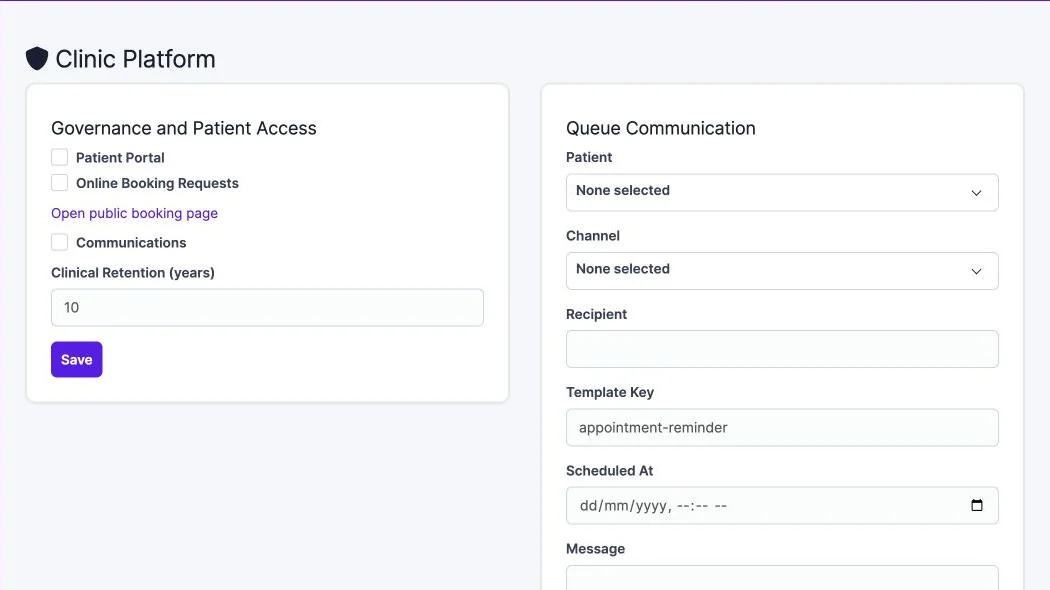Open the Patient dropdown

click(x=782, y=192)
